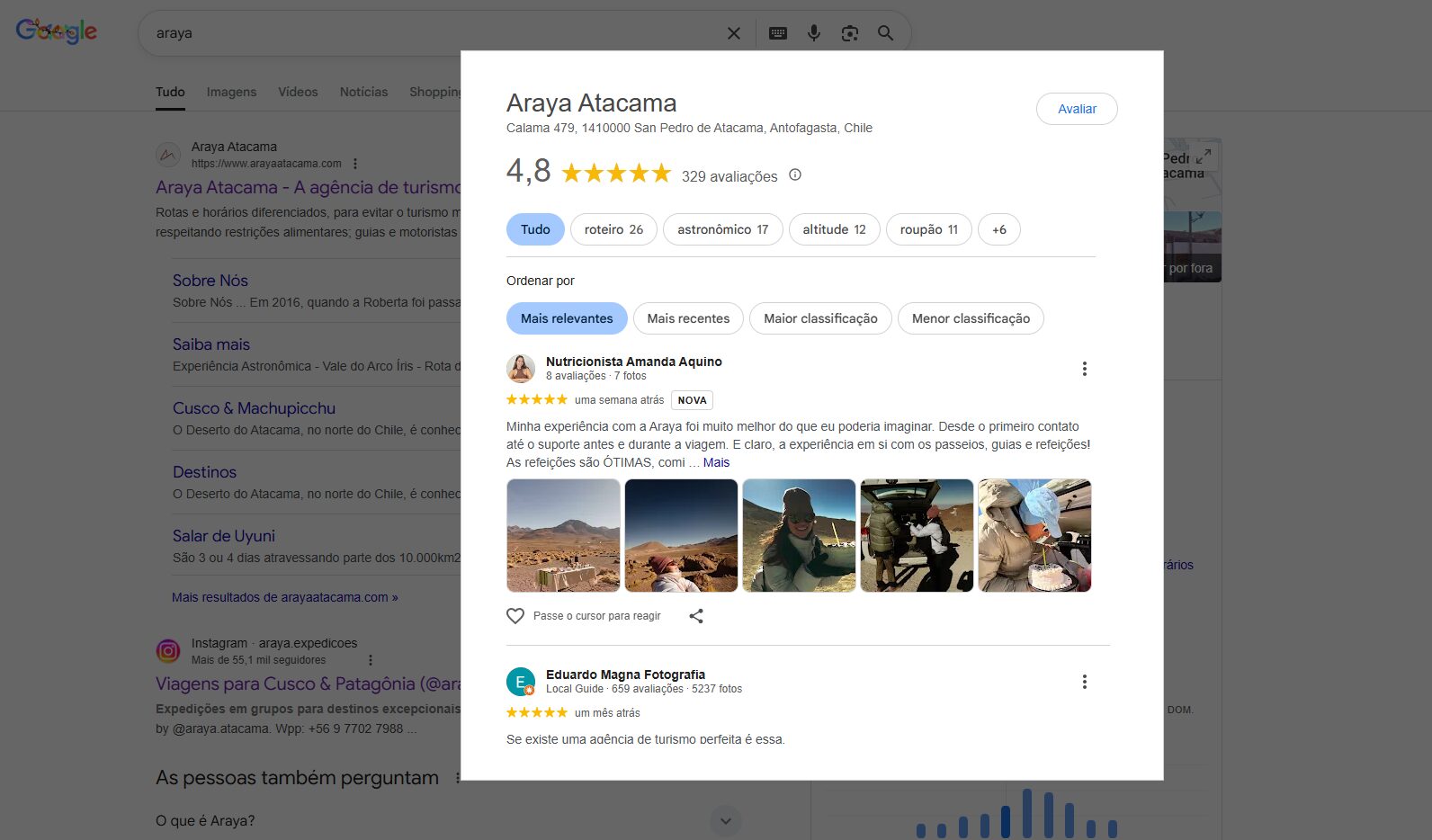Image resolution: width=1432 pixels, height=840 pixels.
Task: Open more options for Eduardo Magna's review
Action: [1085, 682]
